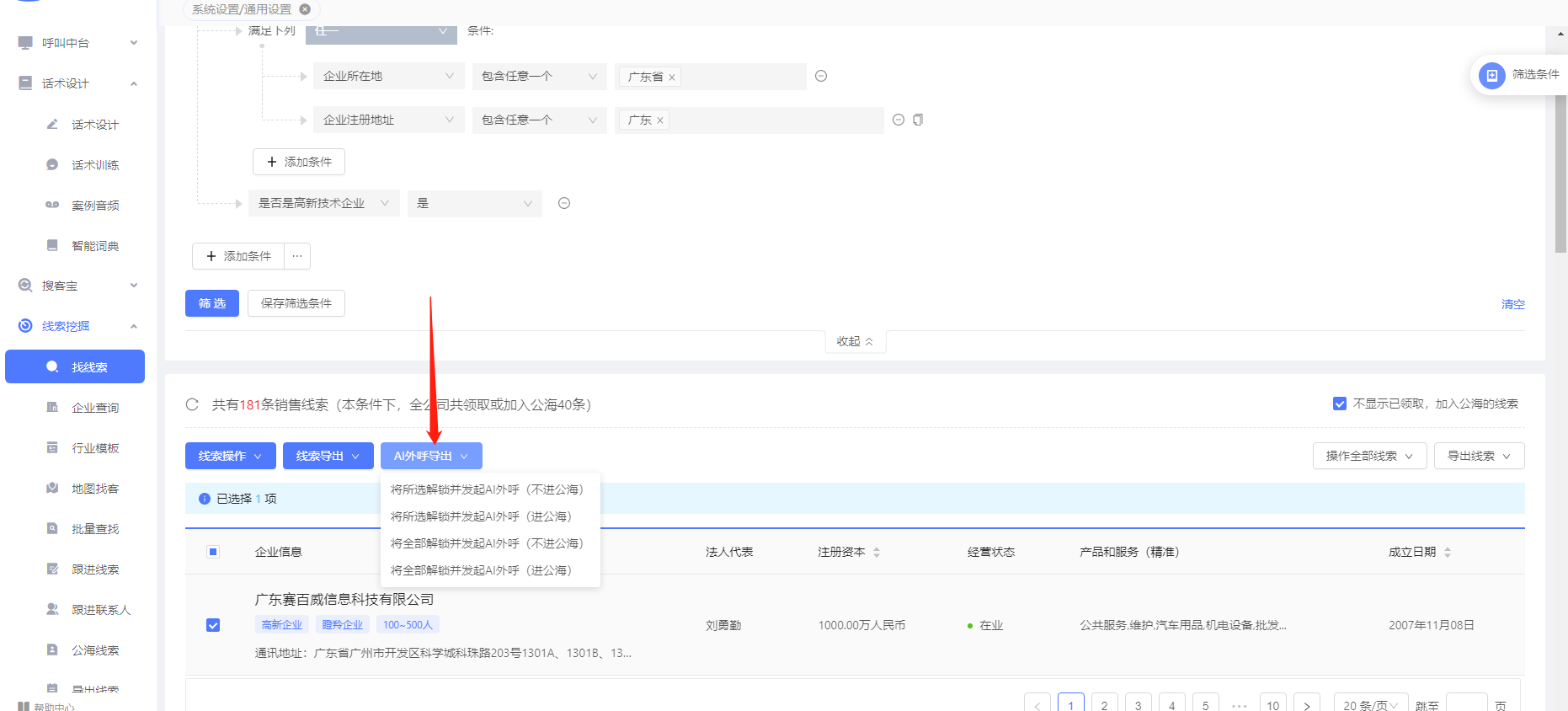Image resolution: width=1568 pixels, height=711 pixels.
Task: Open the 企业注册地址 field dropdown
Action: tap(388, 120)
